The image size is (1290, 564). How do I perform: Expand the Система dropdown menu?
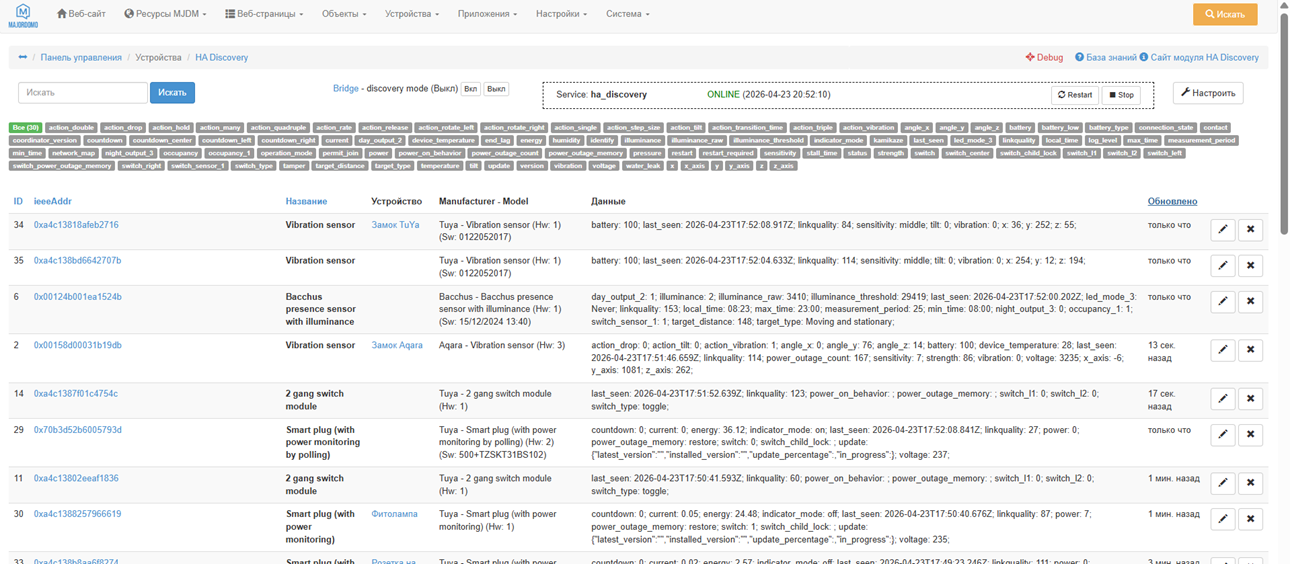627,14
